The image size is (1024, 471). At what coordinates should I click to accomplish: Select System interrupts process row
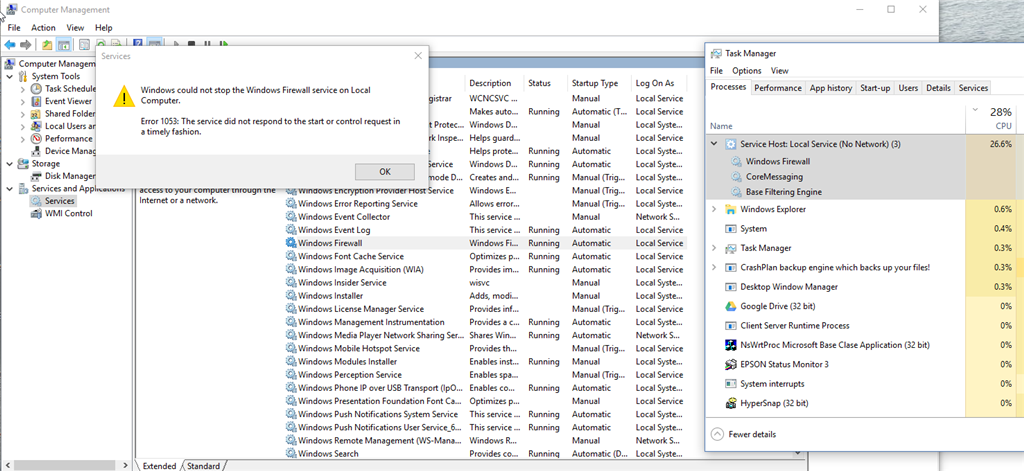click(x=861, y=384)
